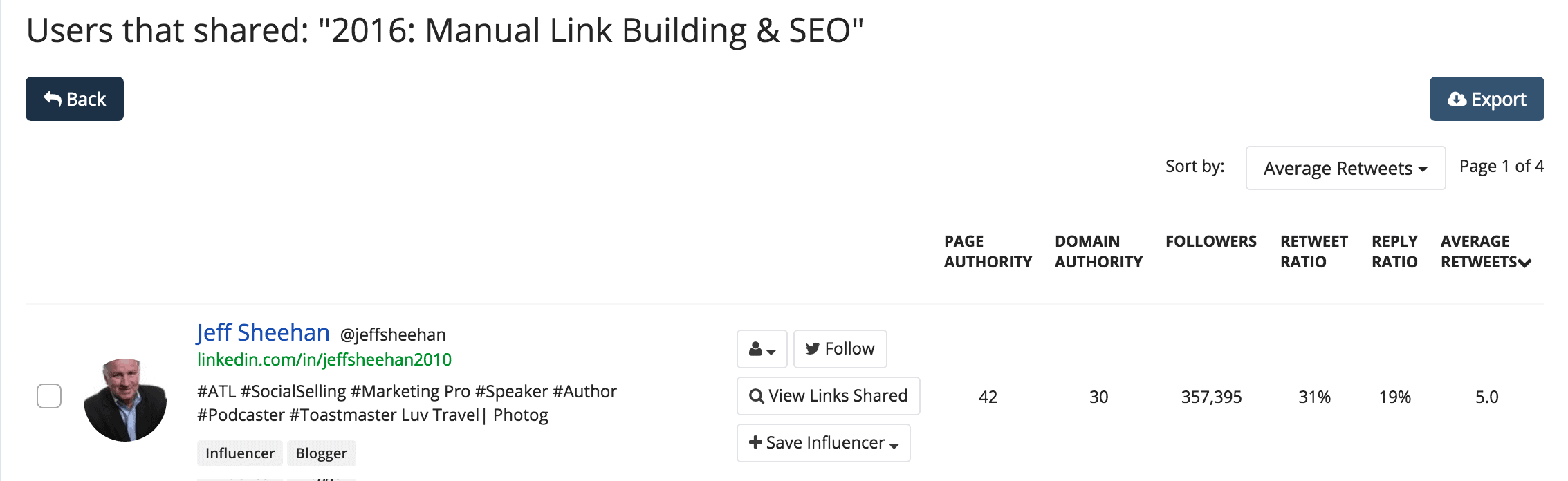Select the Blogger tag
Viewport: 1568px width, 481px height.
tap(322, 453)
